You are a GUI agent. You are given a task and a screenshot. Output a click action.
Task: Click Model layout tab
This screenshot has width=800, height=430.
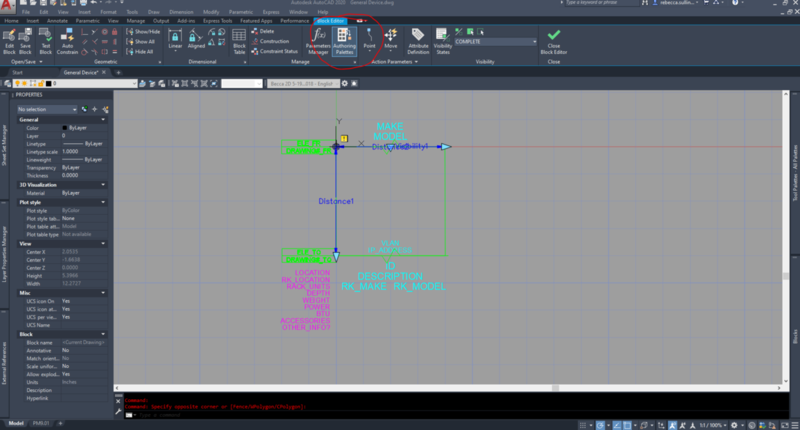coord(16,423)
